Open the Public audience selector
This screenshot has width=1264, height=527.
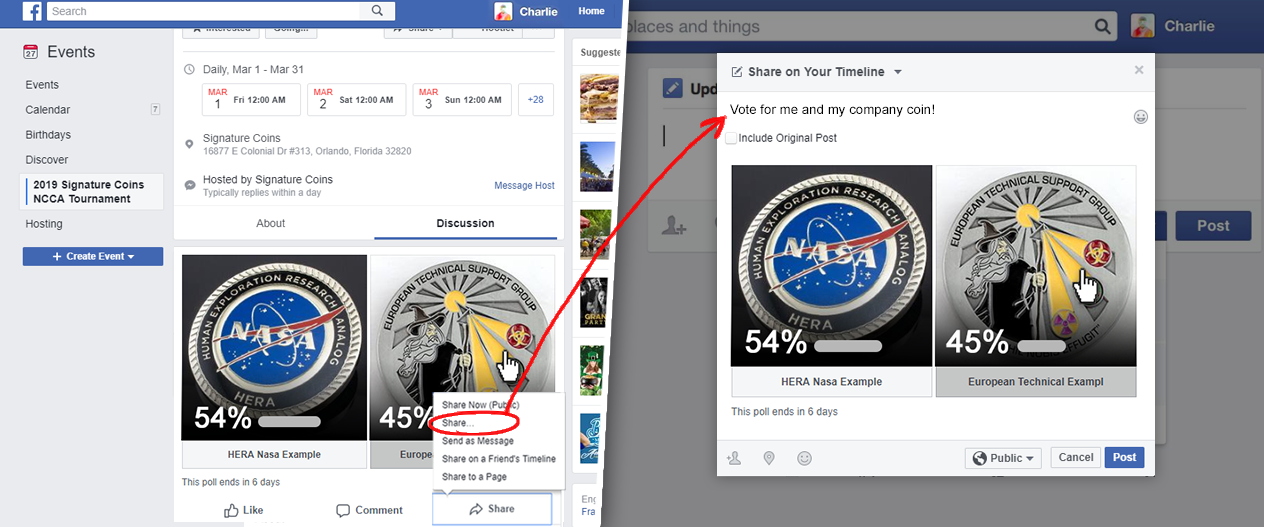pos(1004,458)
